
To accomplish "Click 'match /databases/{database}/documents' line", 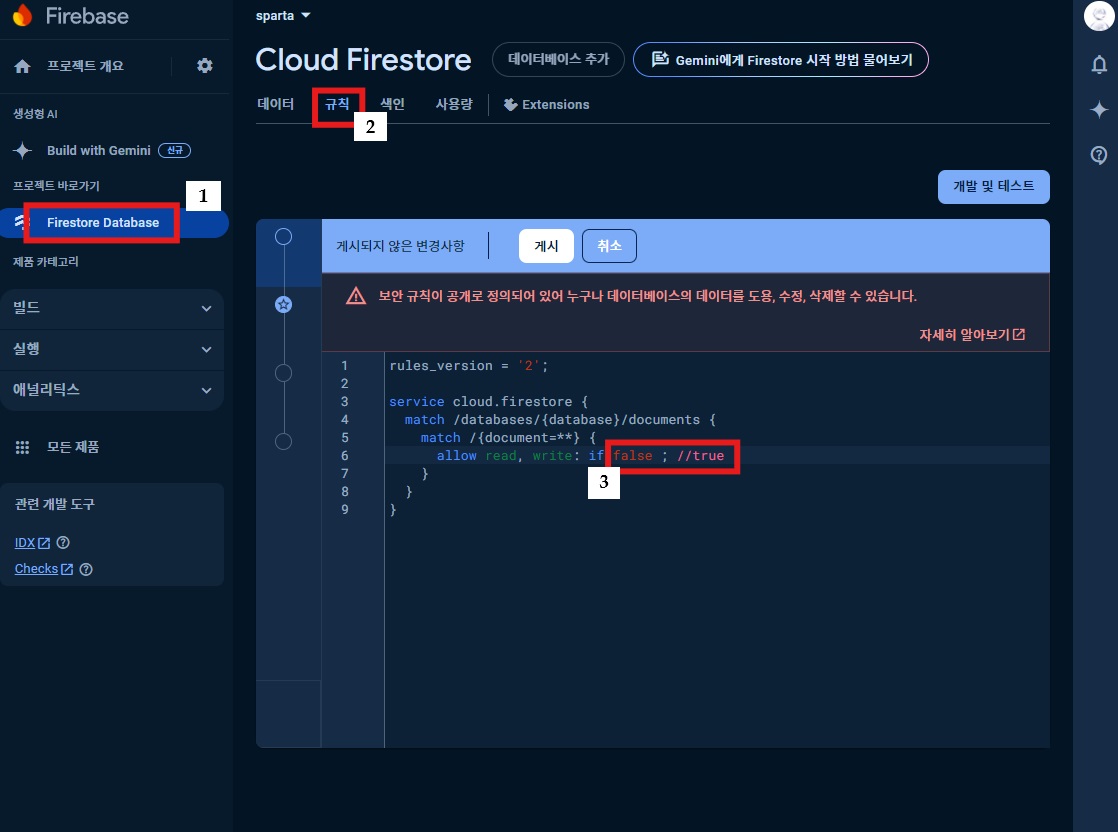I will [x=560, y=420].
